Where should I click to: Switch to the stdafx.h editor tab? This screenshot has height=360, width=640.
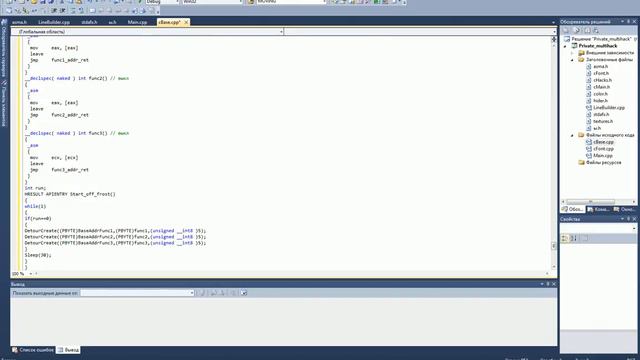tap(89, 22)
